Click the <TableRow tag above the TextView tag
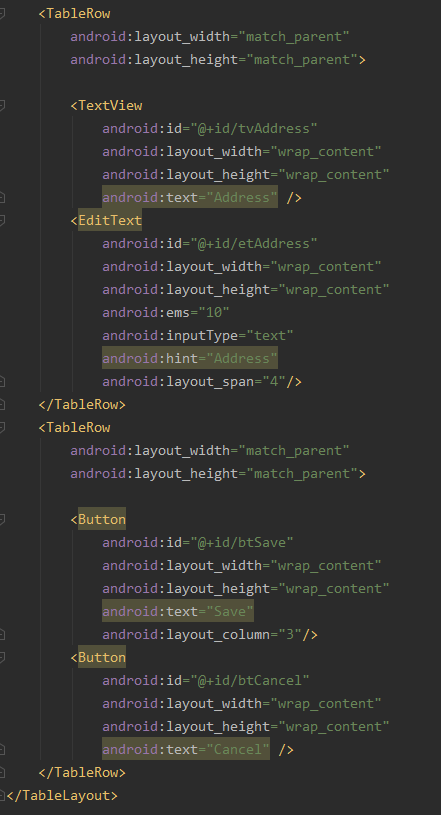The image size is (441, 815). 74,14
